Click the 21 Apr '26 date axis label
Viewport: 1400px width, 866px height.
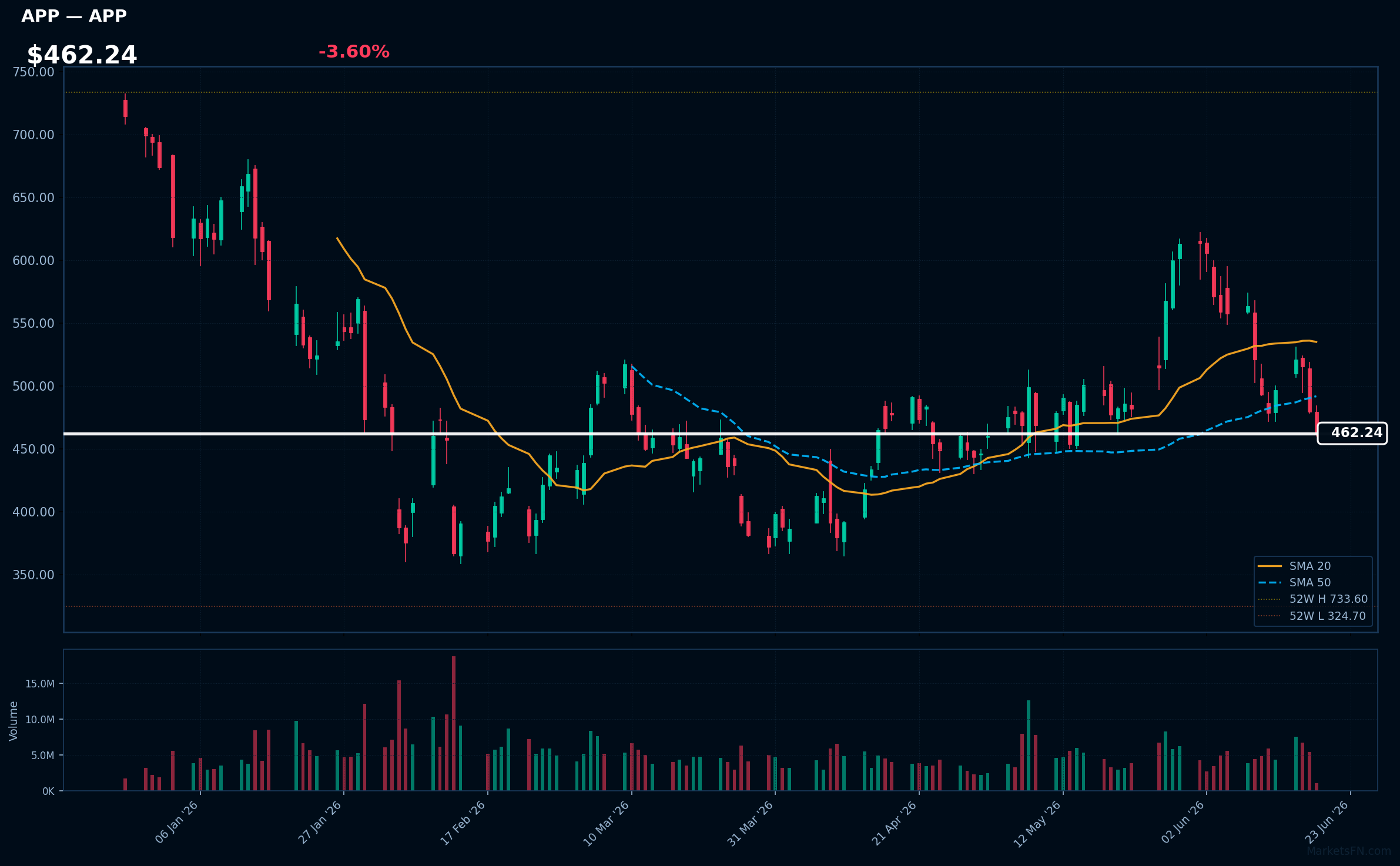(x=894, y=823)
